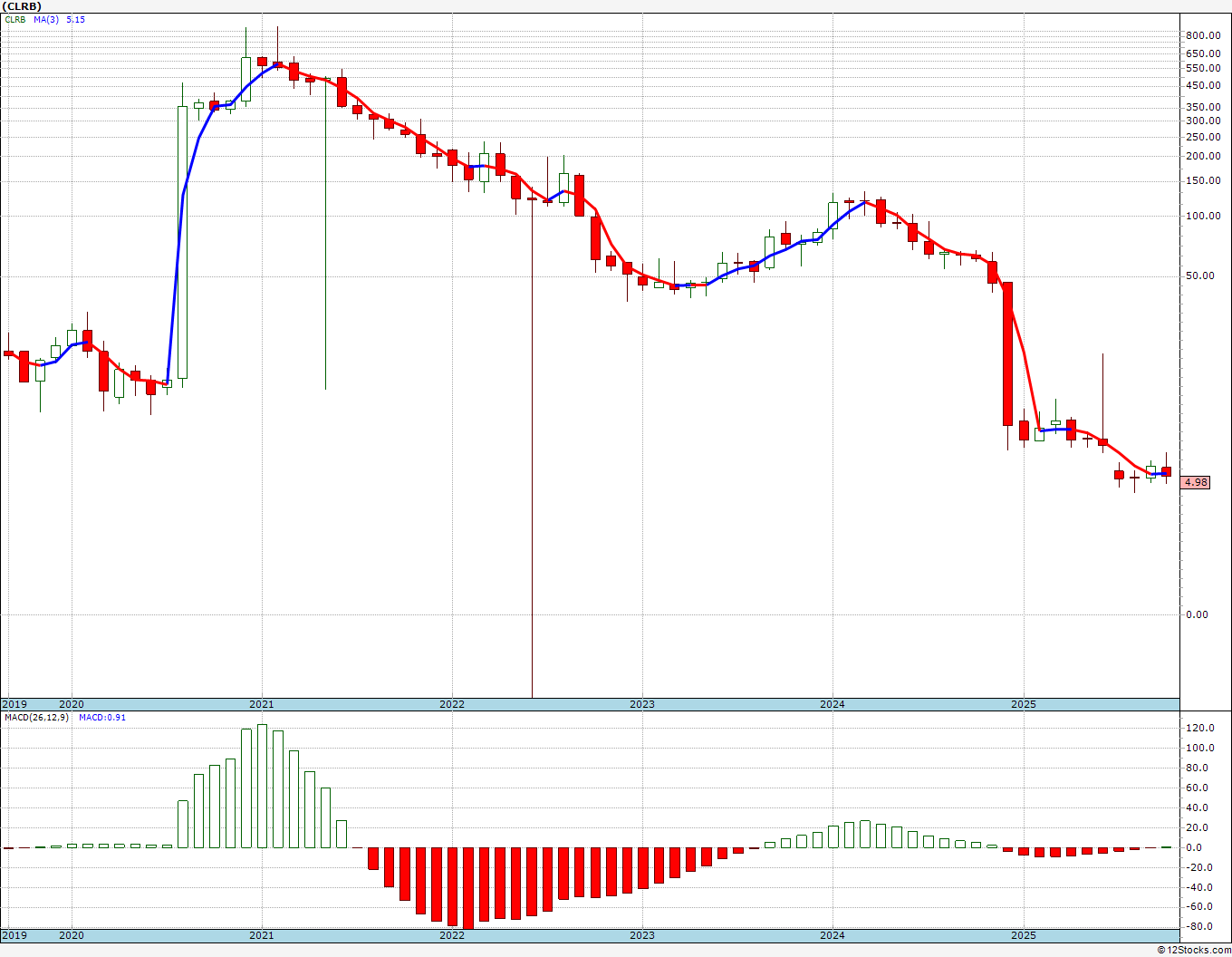1232x957 pixels.
Task: Select 2021 on the MACD panel time axis
Action: [261, 935]
